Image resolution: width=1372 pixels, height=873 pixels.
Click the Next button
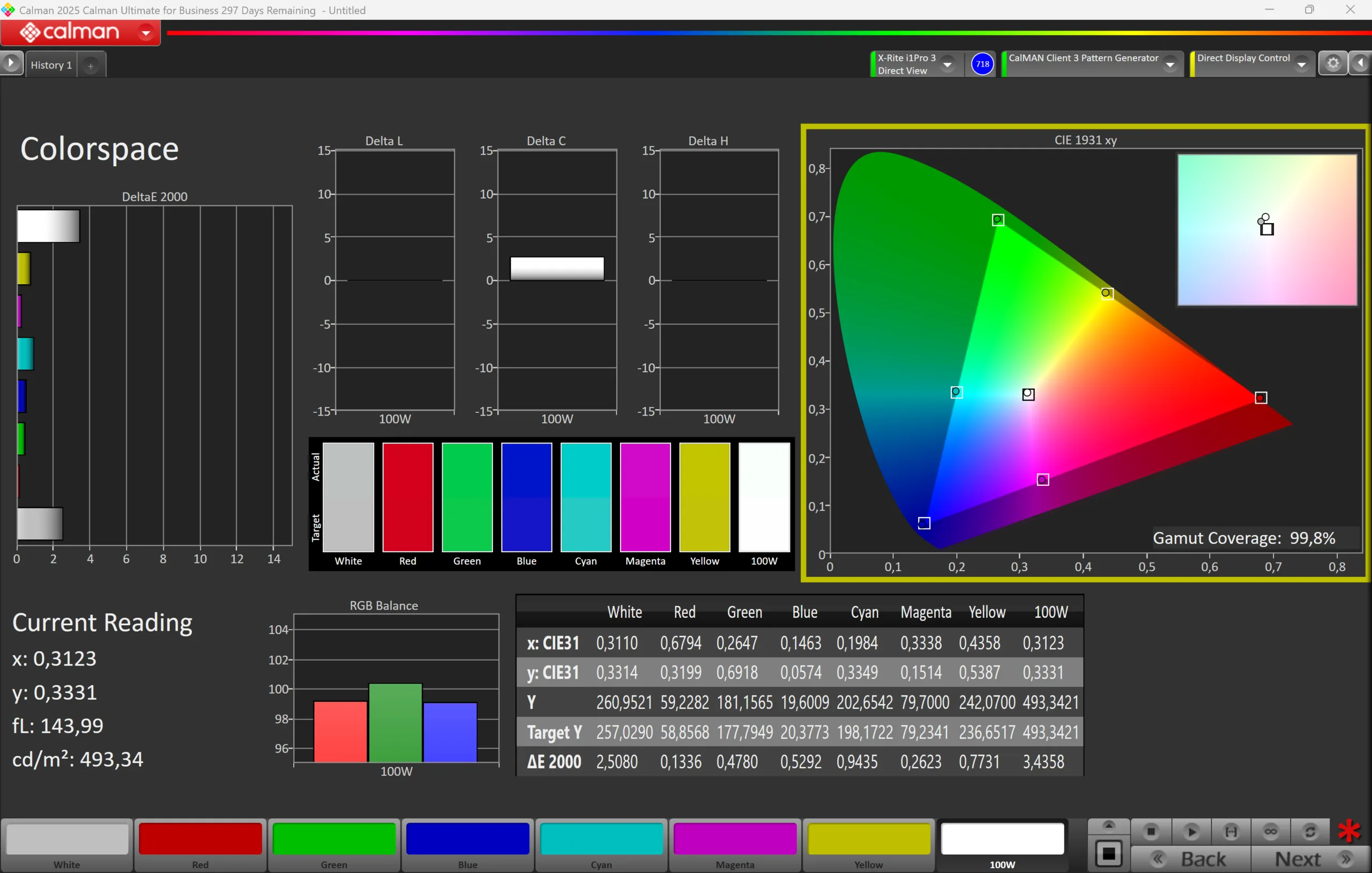[x=1309, y=858]
